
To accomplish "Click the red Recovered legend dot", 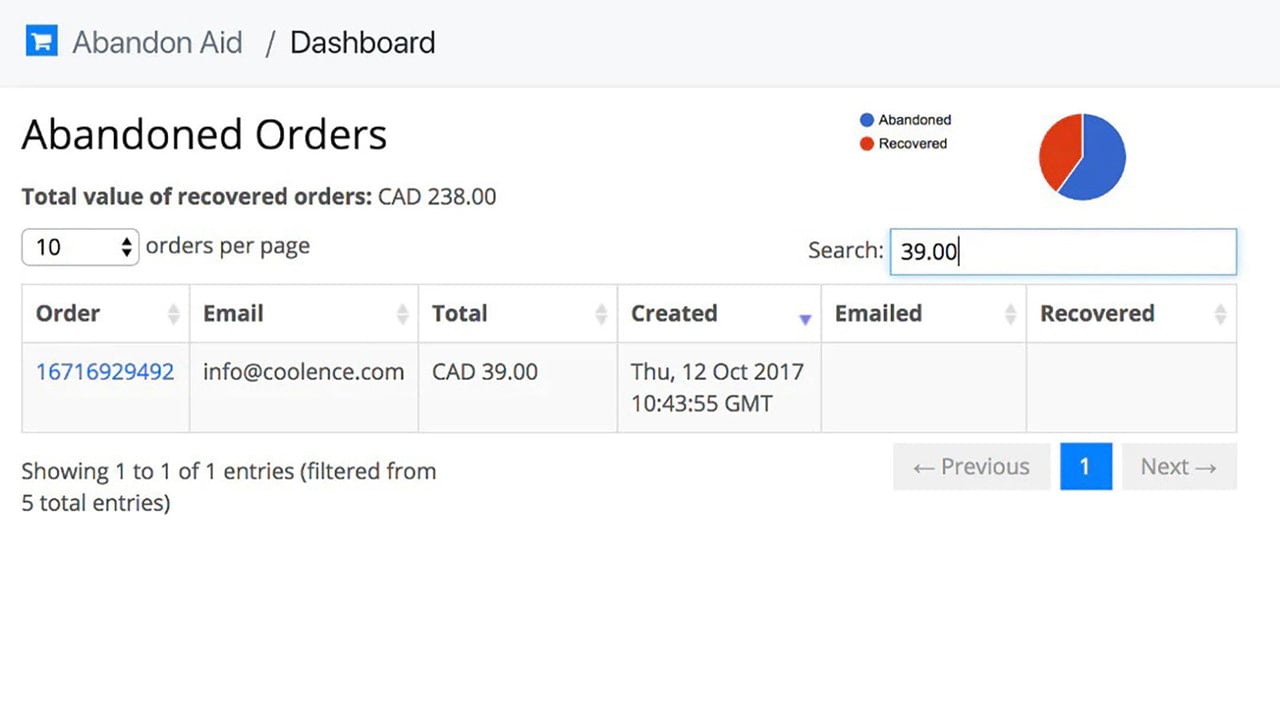I will click(867, 144).
